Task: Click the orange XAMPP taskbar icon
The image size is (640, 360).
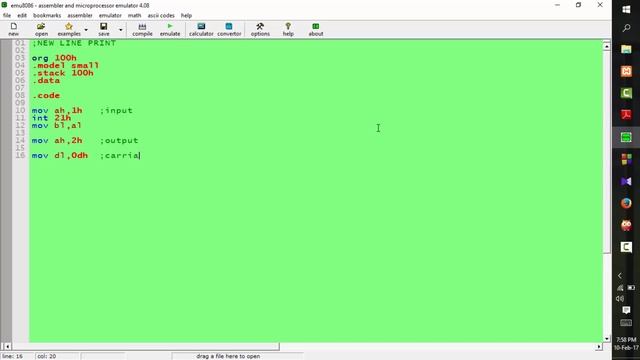Action: pyautogui.click(x=626, y=71)
